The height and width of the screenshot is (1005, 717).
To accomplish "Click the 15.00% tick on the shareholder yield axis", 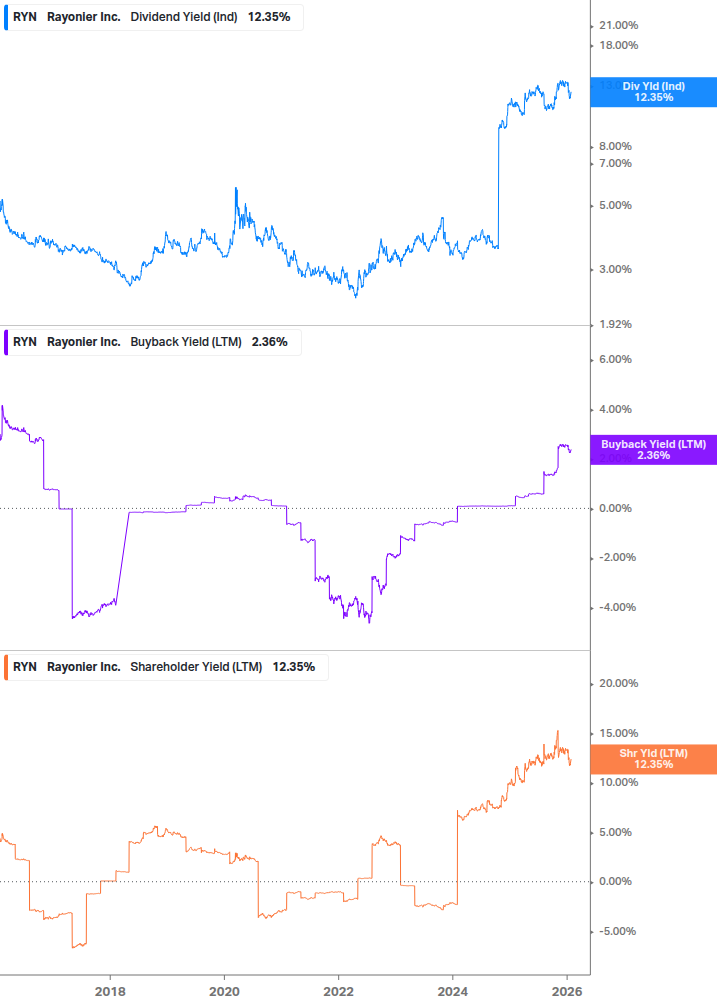I will (x=618, y=733).
